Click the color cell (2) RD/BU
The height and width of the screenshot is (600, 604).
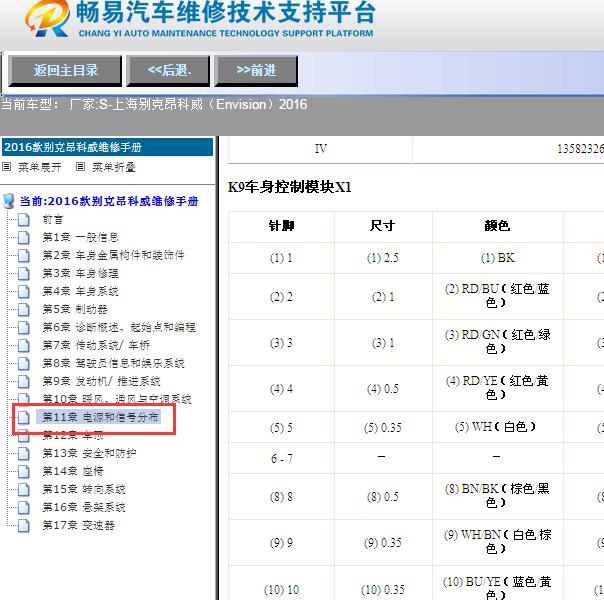coord(497,296)
